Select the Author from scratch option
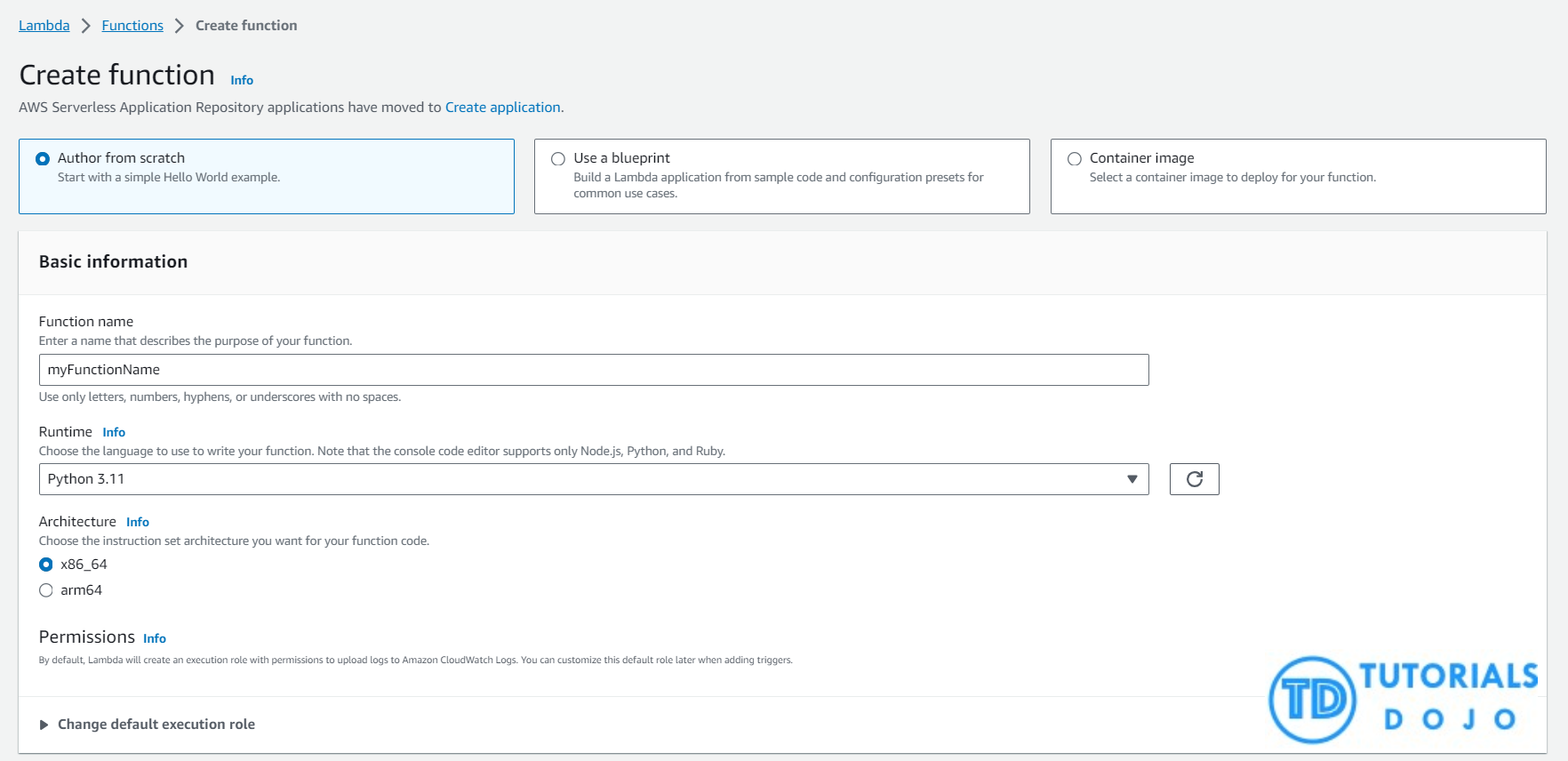Screen dimensions: 1568x761 [x=43, y=159]
